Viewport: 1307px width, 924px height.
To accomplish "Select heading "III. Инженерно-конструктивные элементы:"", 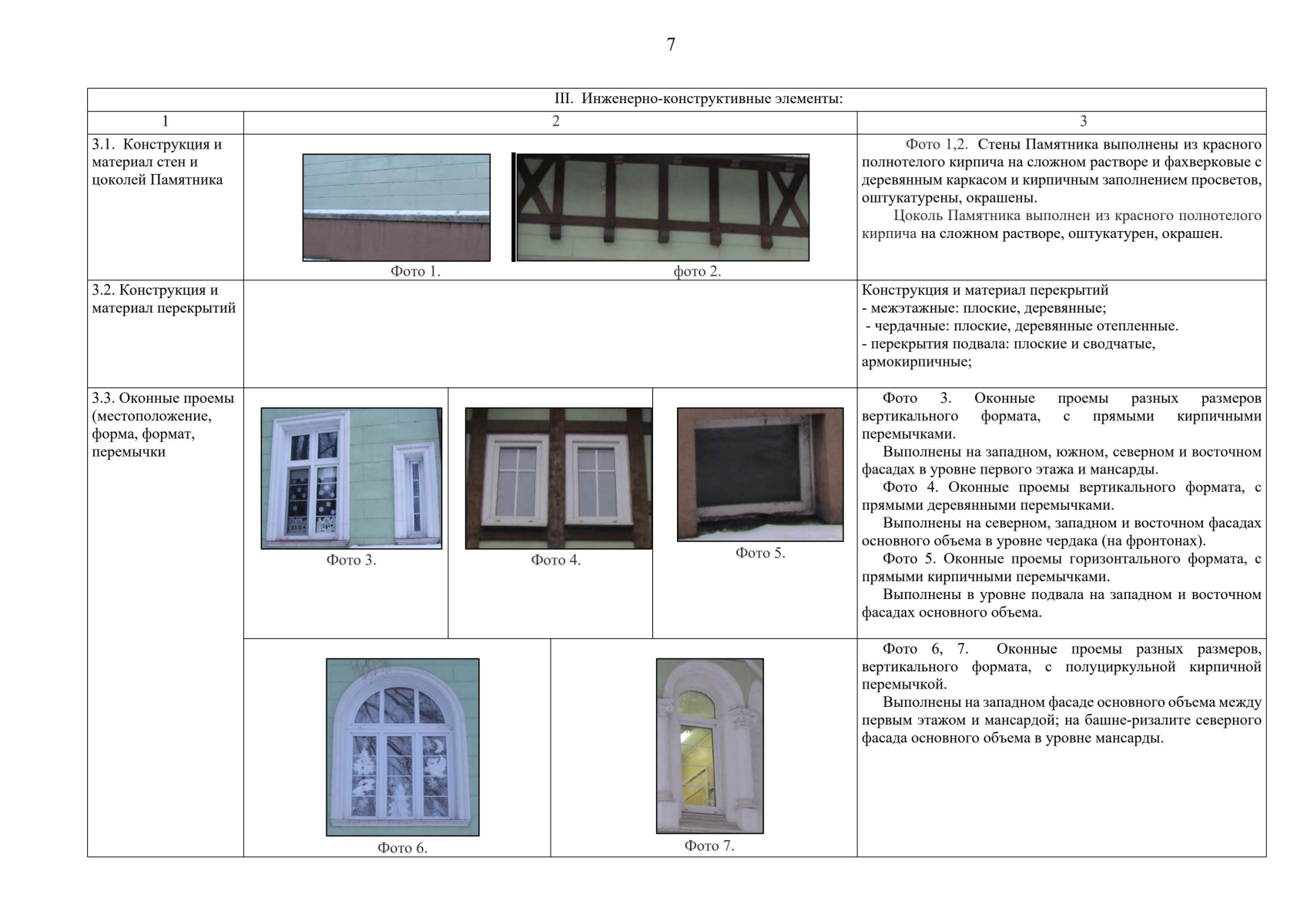I will (699, 99).
